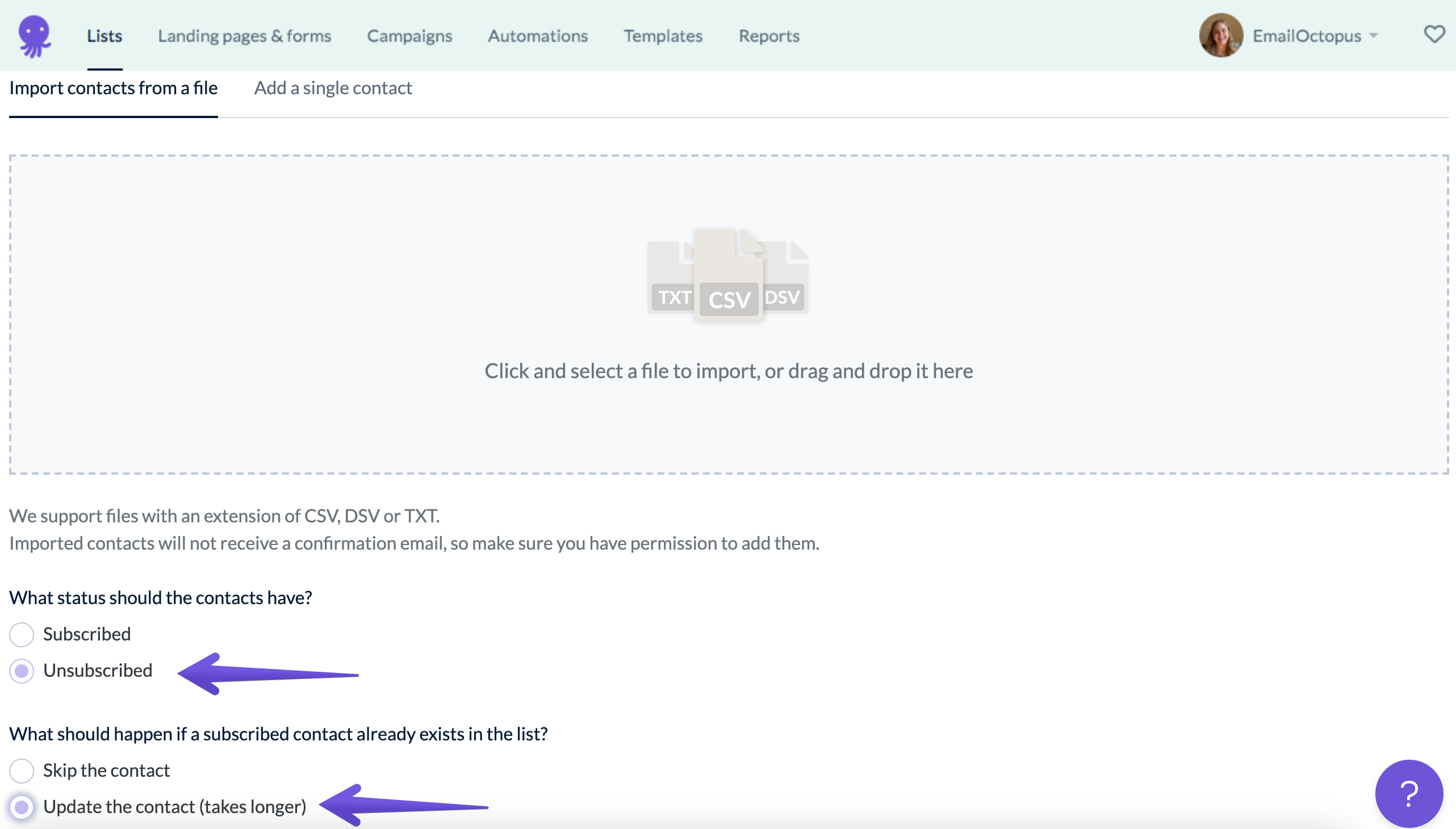1456x829 pixels.
Task: Switch to Import contacts from a file tab
Action: [x=114, y=88]
